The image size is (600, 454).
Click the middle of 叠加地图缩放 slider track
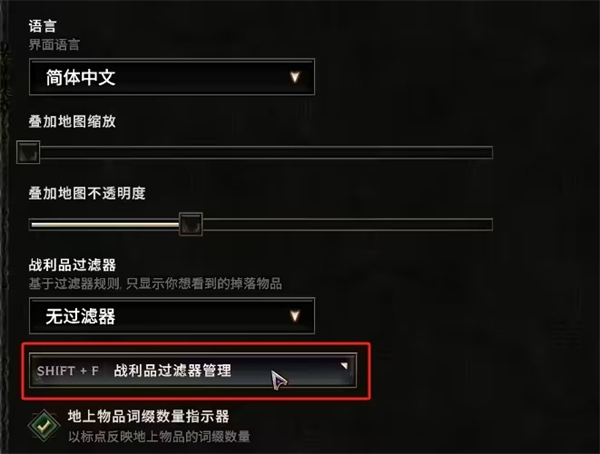(266, 152)
